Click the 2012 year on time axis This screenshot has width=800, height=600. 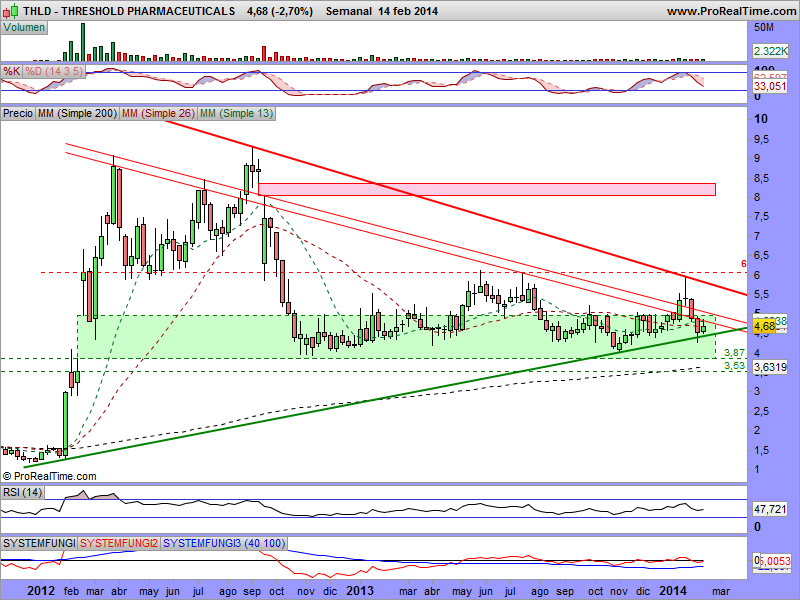41,591
